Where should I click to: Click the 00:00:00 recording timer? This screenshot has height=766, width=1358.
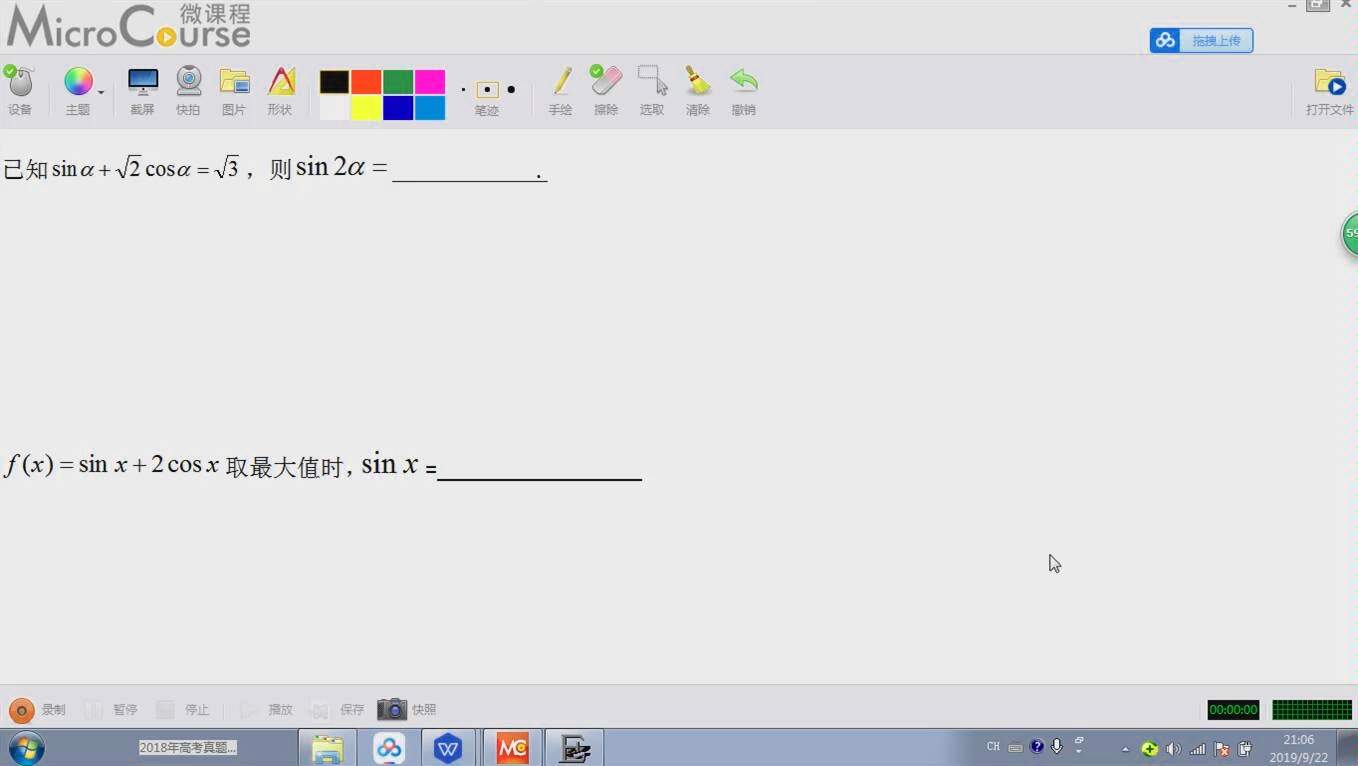tap(1233, 710)
